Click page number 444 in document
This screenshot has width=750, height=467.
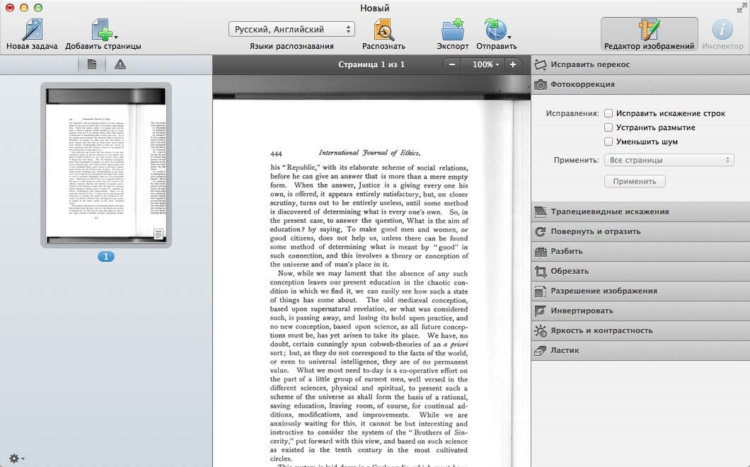(276, 154)
